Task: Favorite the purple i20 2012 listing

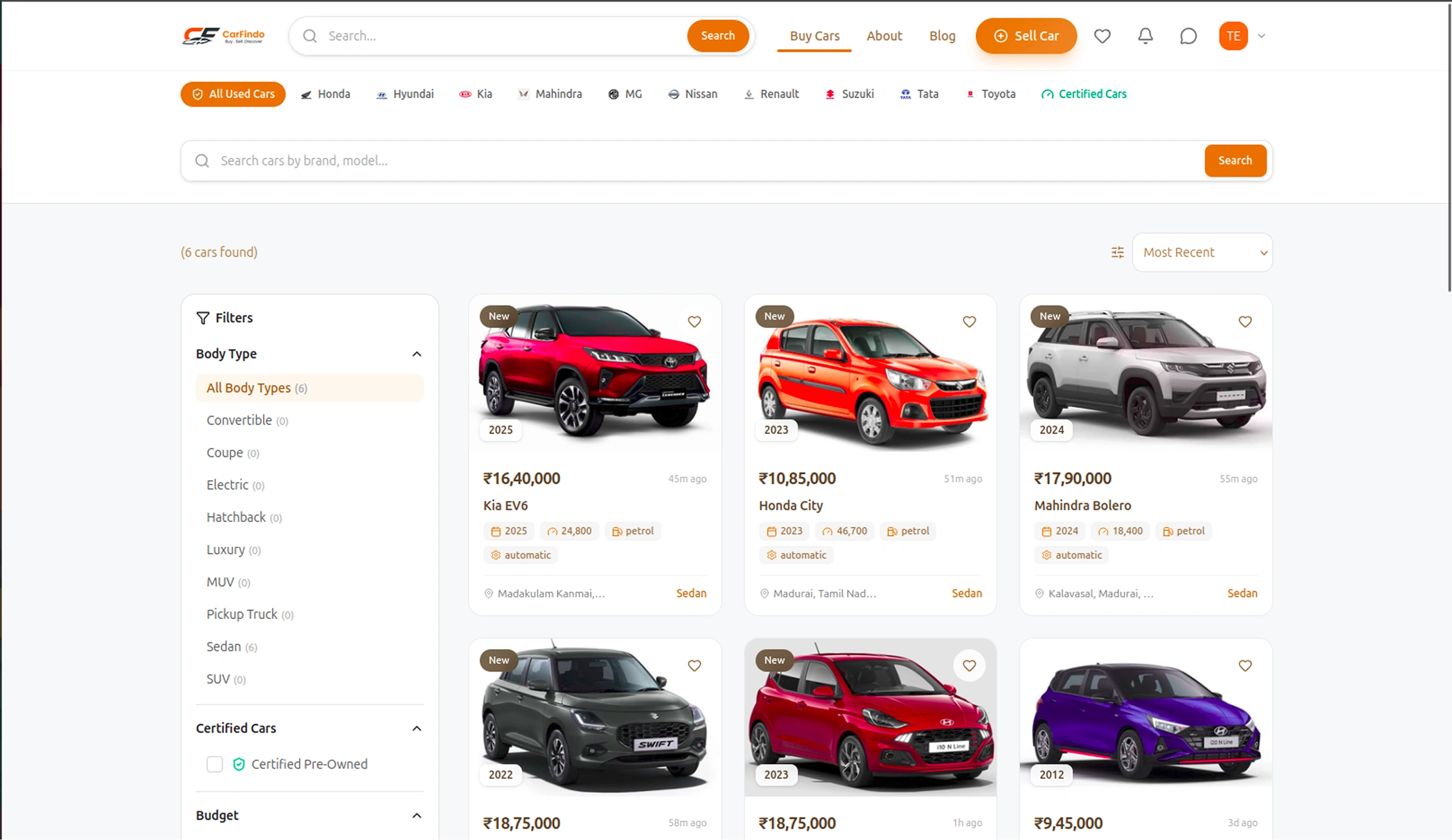Action: (1245, 665)
